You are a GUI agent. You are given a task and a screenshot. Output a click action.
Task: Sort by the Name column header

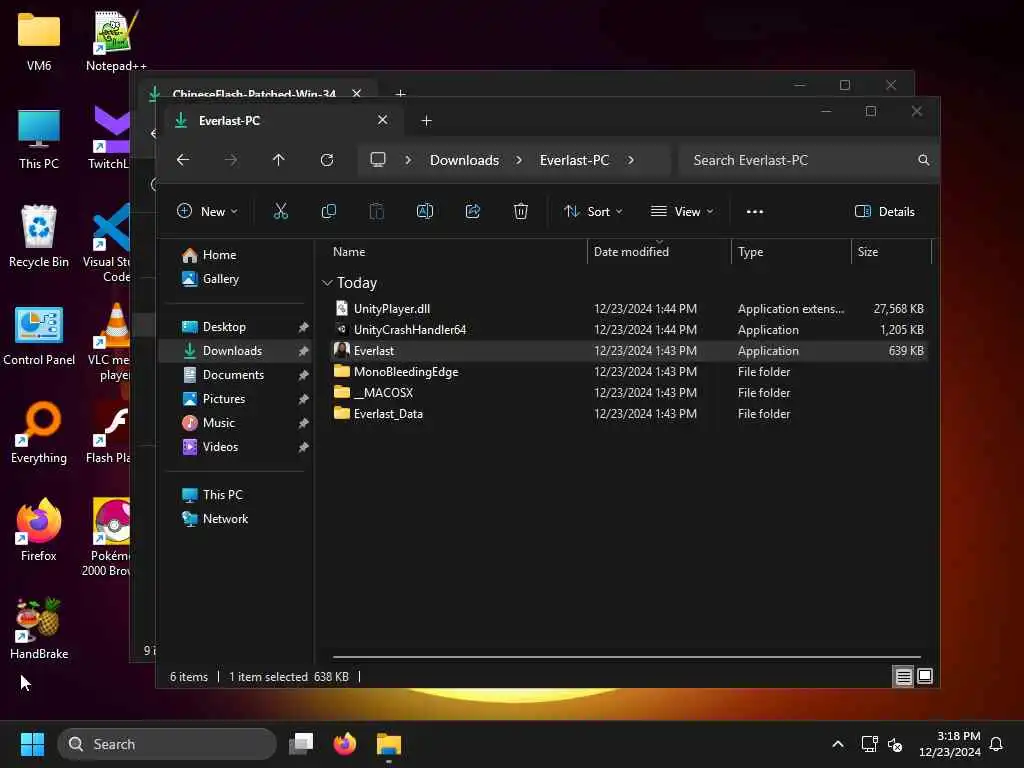tap(457, 251)
